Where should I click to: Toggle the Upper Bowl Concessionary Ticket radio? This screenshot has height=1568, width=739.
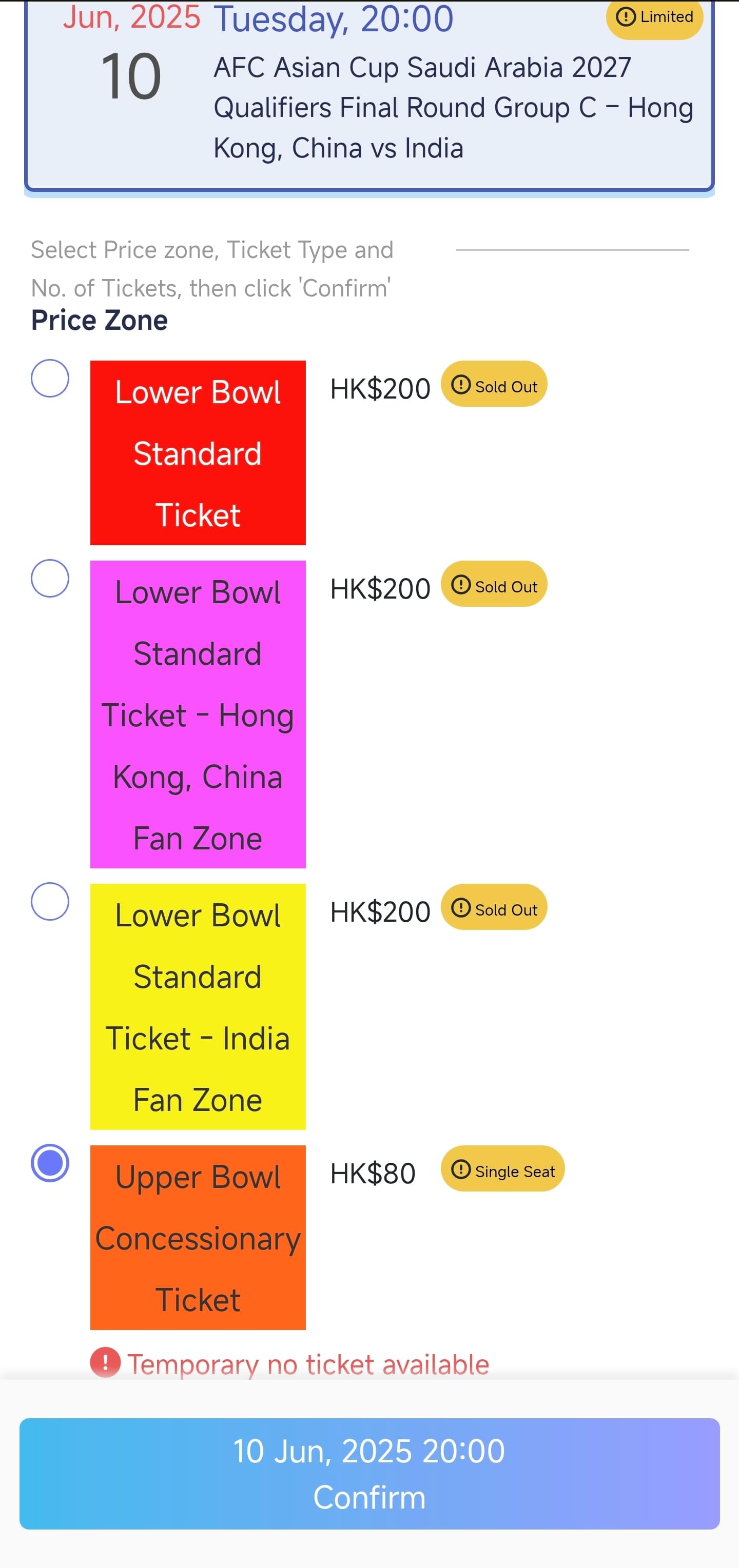point(50,1163)
